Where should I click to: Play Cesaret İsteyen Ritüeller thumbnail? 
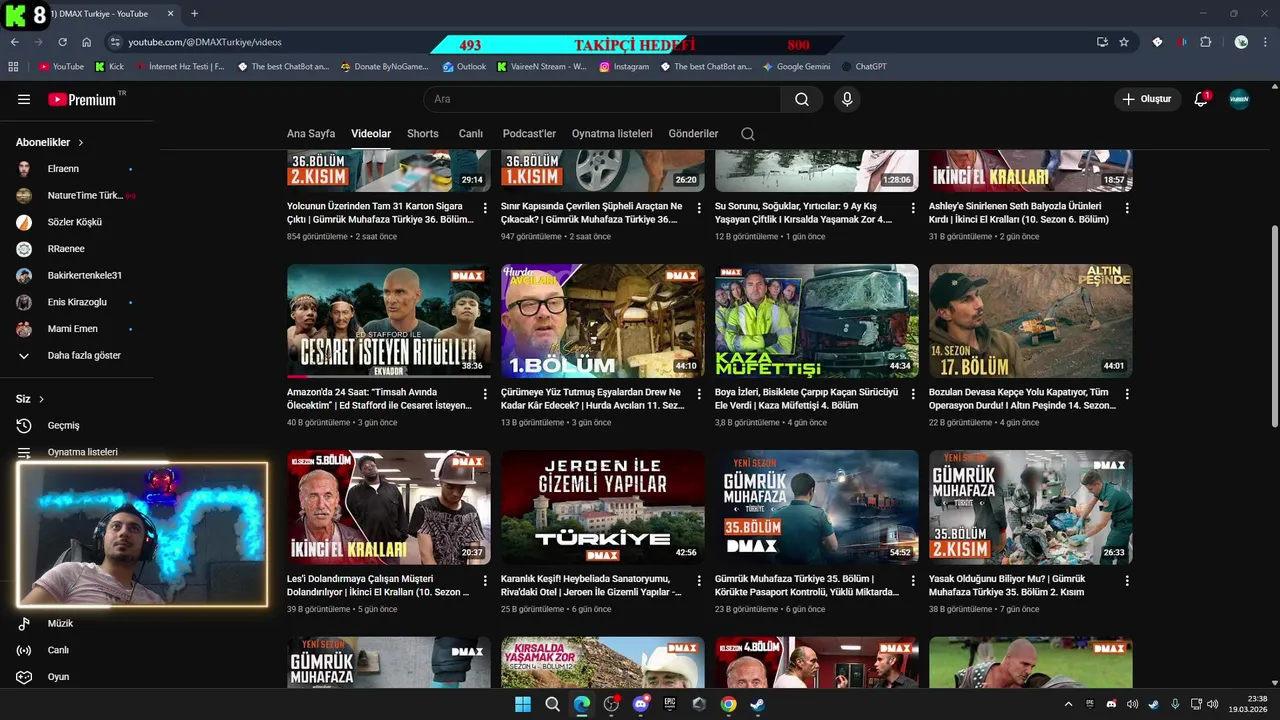[x=389, y=321]
